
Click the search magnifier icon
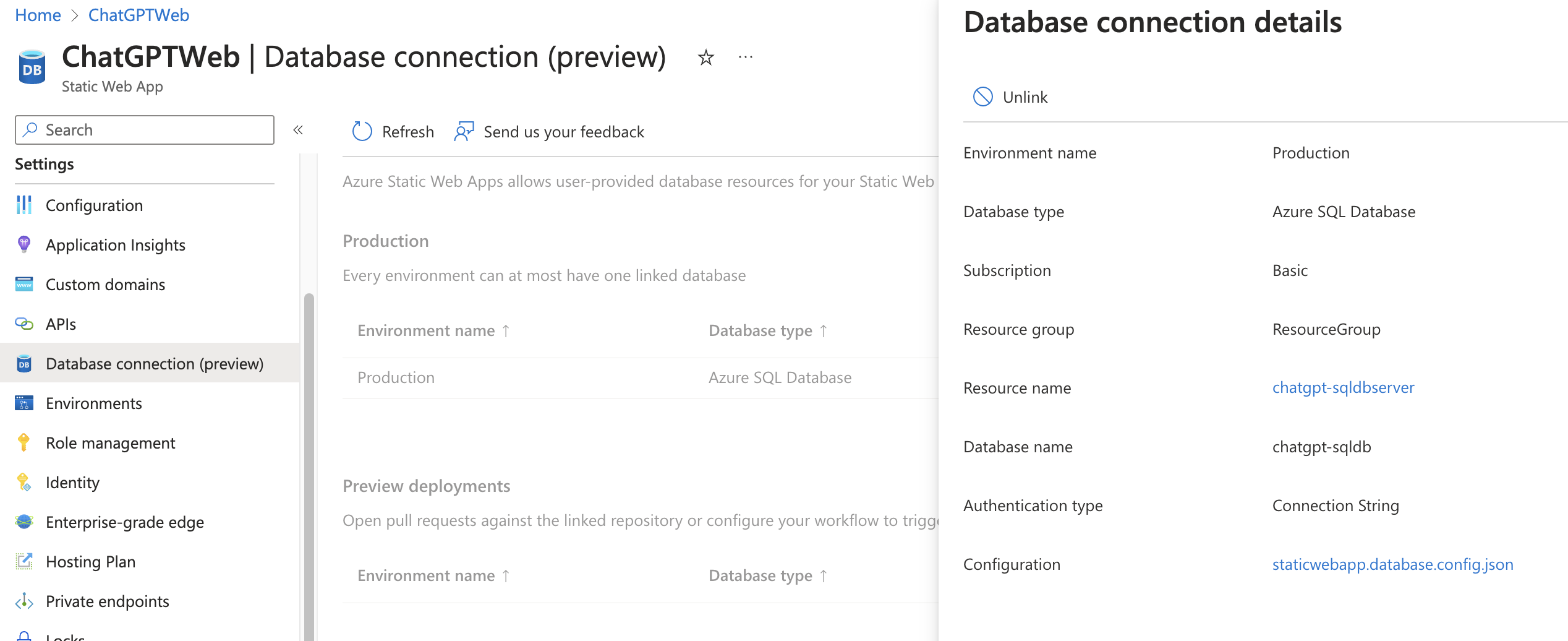[30, 130]
